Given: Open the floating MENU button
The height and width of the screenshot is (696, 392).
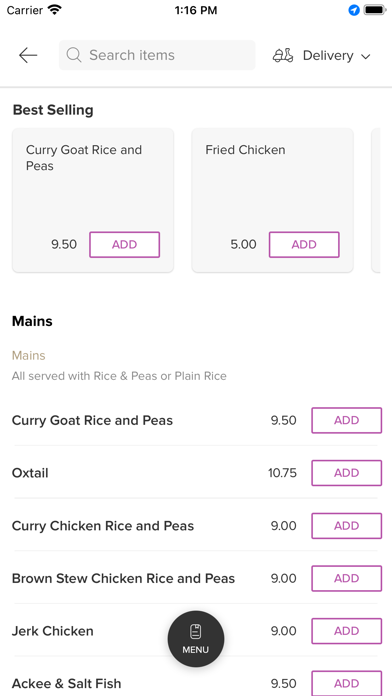Looking at the screenshot, I should coord(196,639).
